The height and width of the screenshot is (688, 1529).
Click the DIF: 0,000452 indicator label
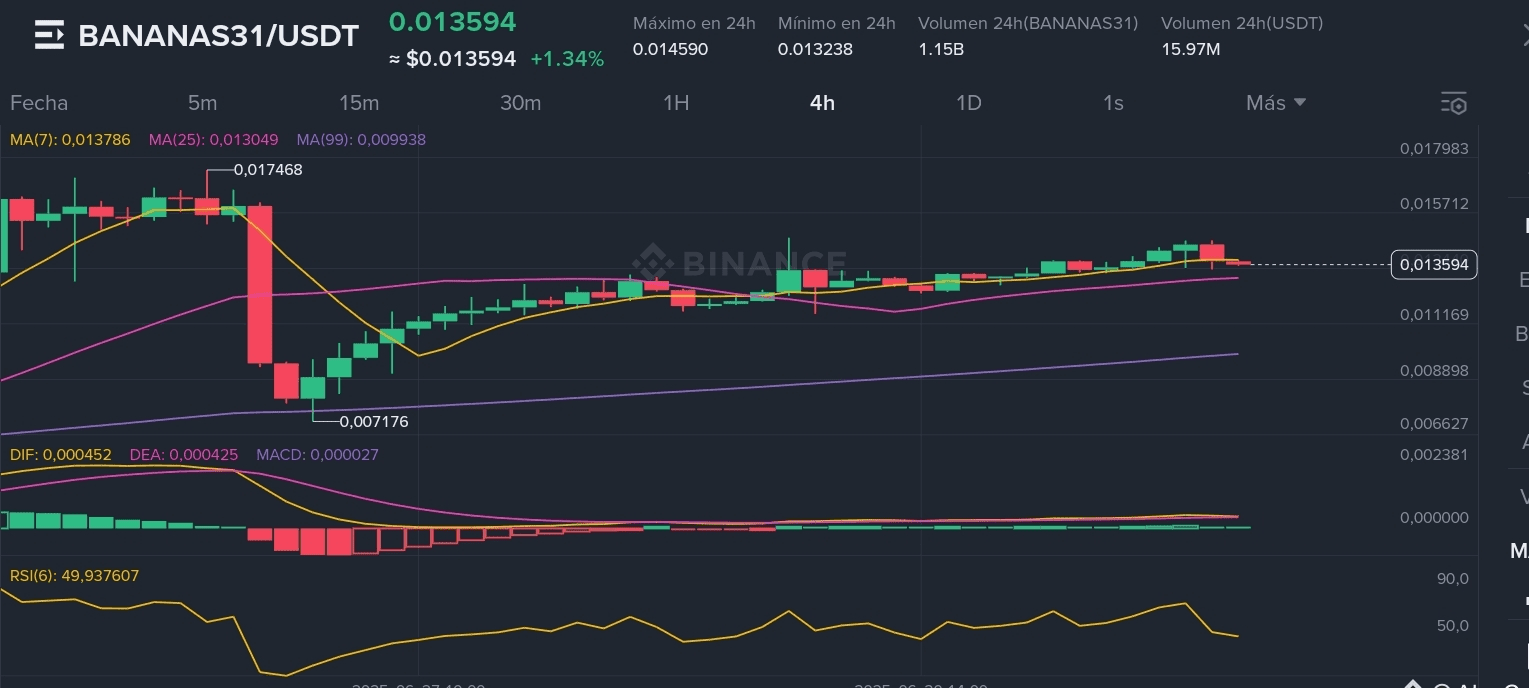click(x=61, y=455)
